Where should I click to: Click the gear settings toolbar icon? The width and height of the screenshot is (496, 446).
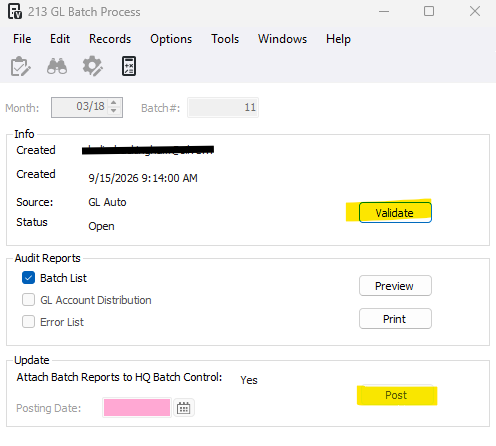pyautogui.click(x=93, y=66)
